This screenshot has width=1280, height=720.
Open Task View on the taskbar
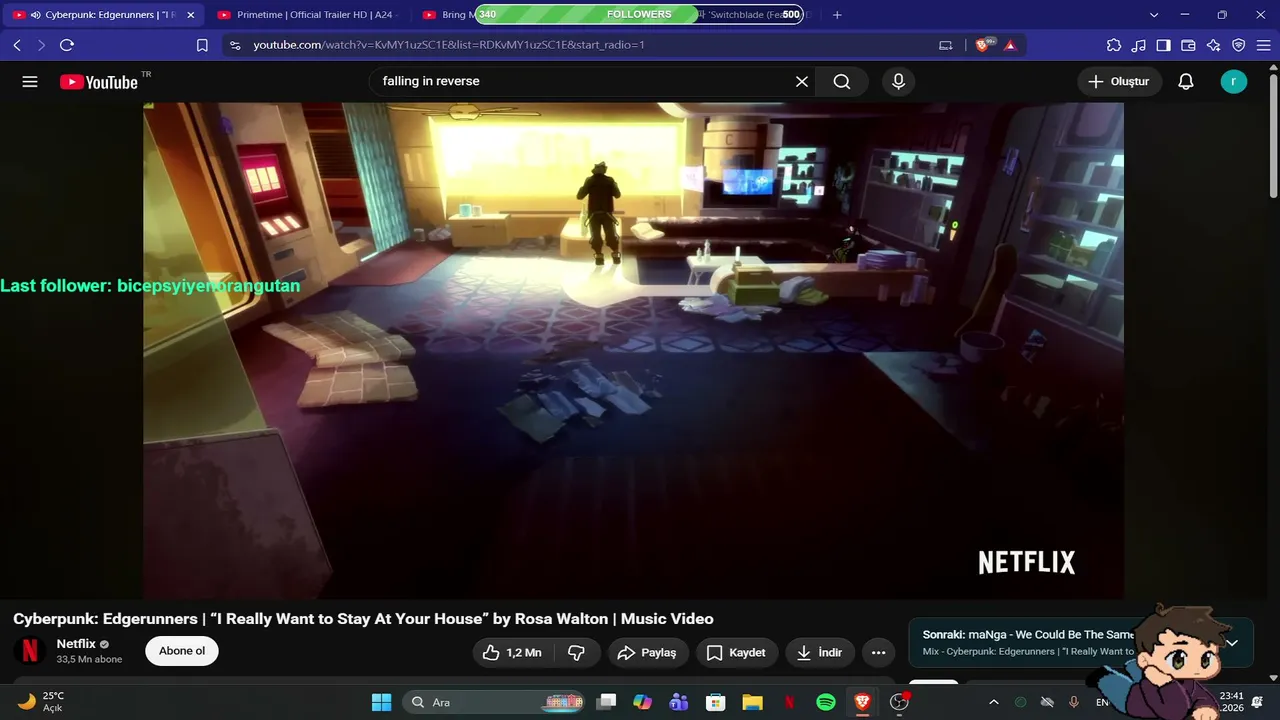tap(606, 702)
